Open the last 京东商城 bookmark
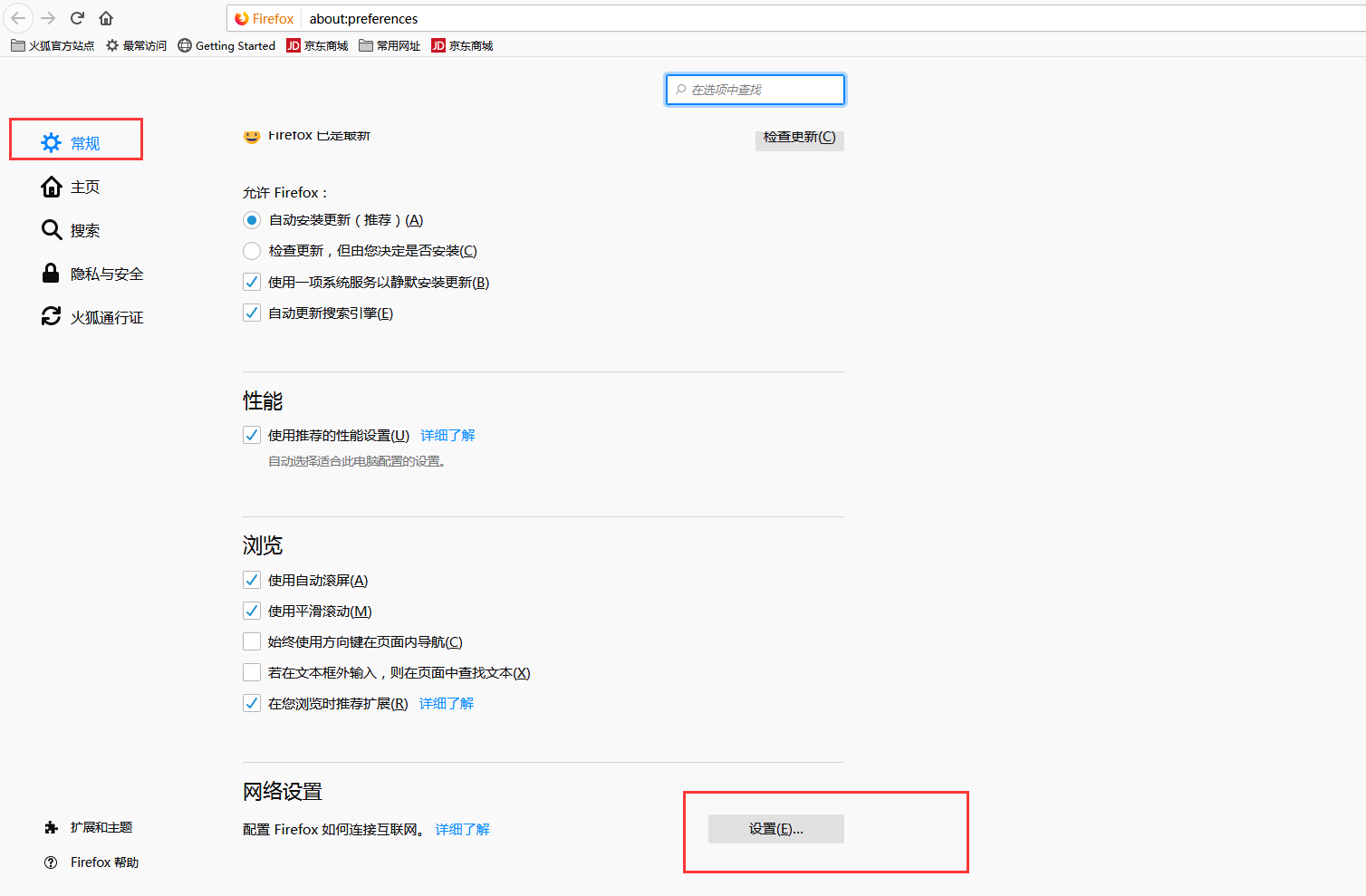This screenshot has height=896, width=1366. pyautogui.click(x=462, y=45)
